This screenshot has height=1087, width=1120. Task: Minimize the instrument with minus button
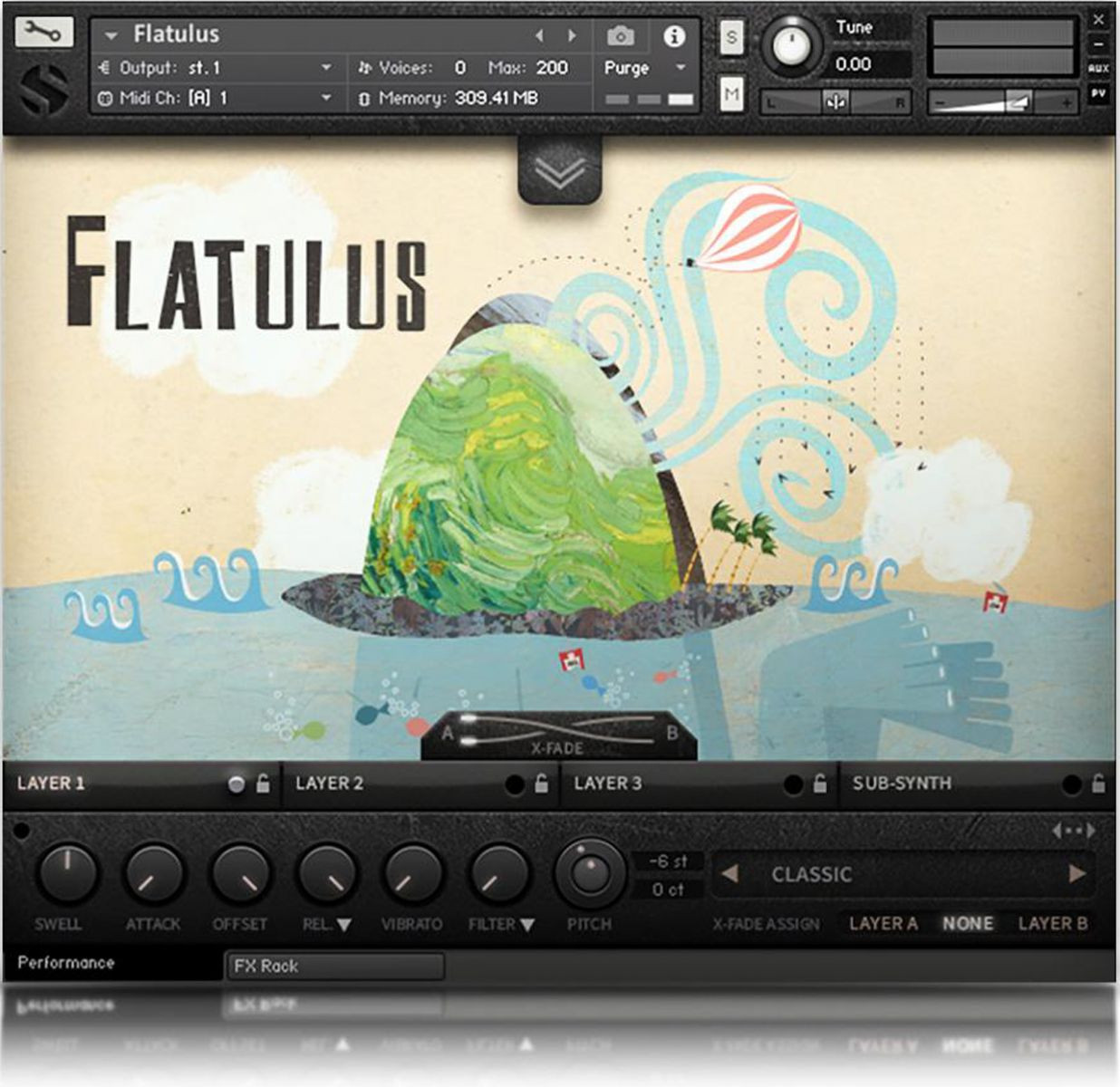[1098, 43]
